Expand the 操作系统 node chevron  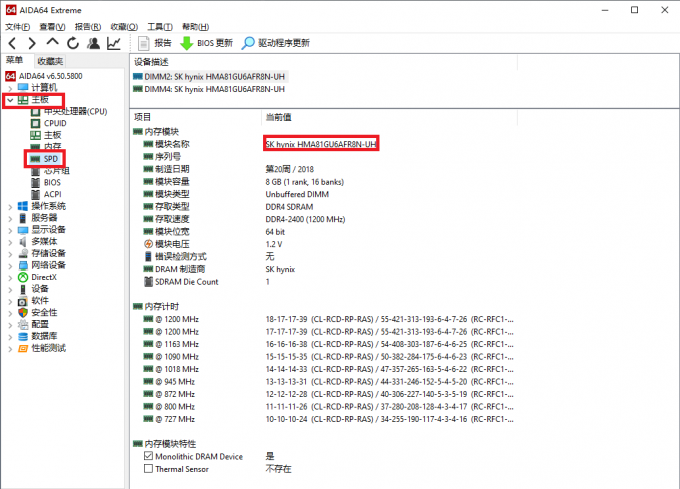[x=10, y=206]
